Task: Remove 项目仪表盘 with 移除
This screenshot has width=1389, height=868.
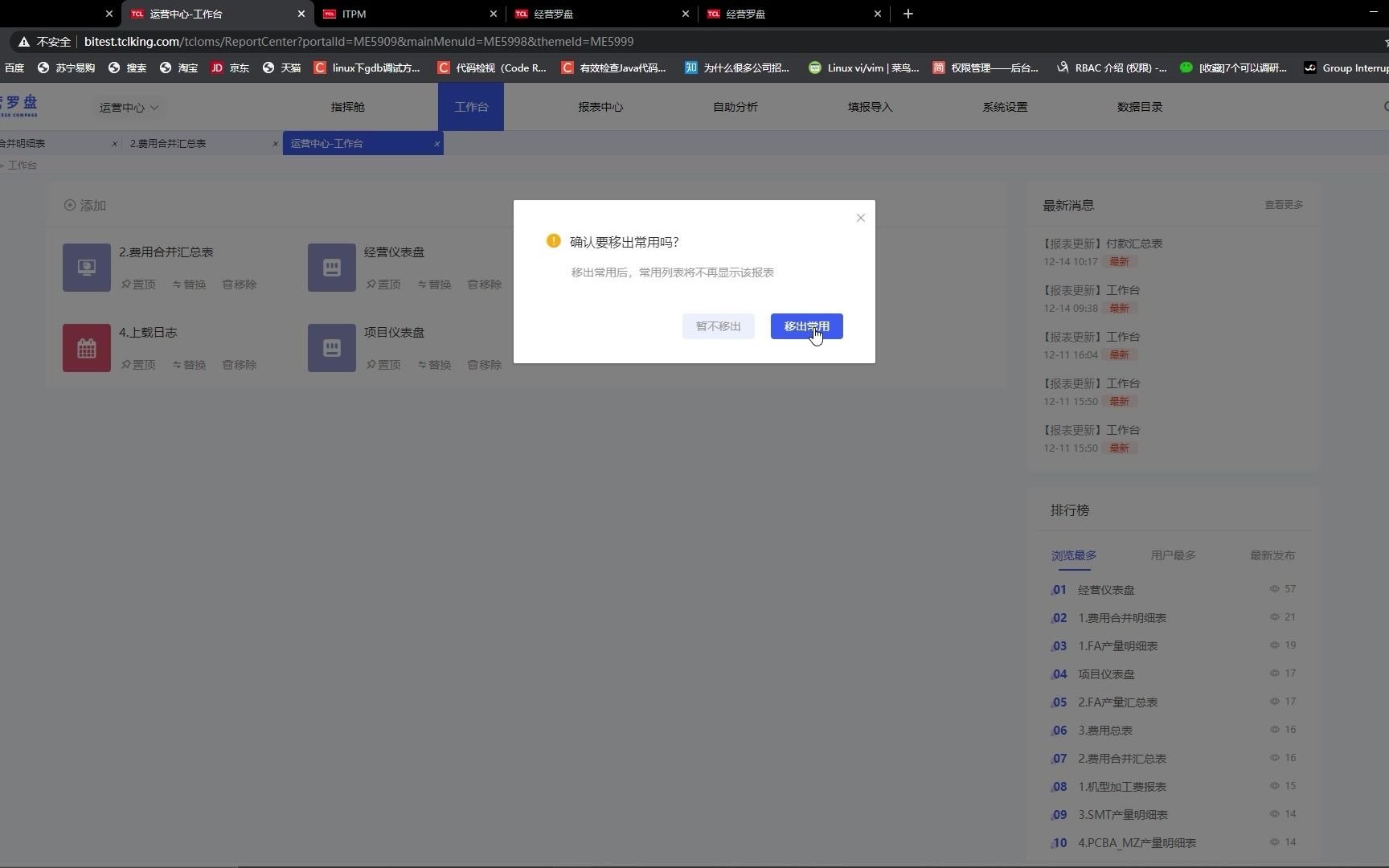Action: (x=485, y=365)
